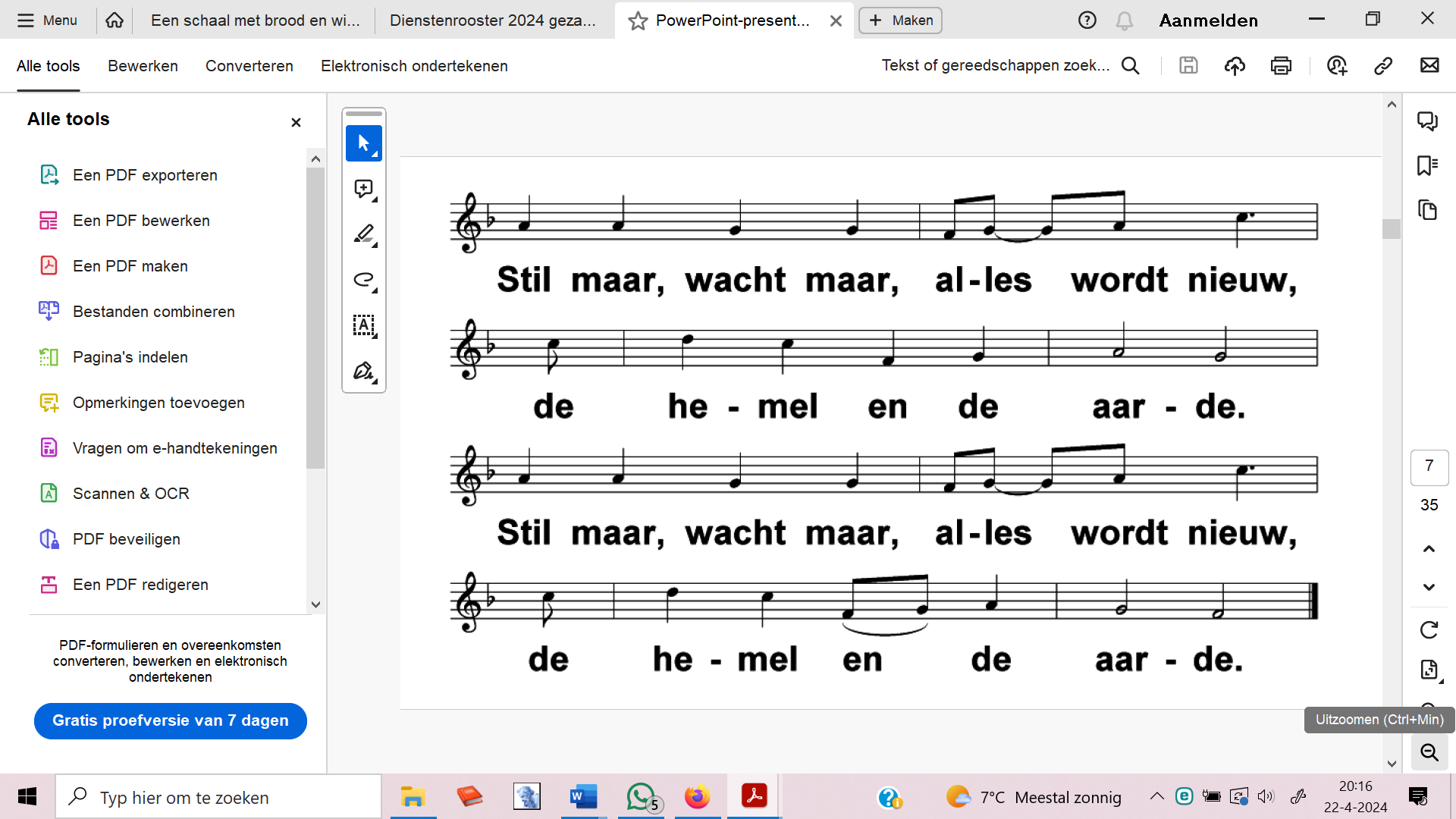This screenshot has height=819, width=1456.
Task: Select the text box tool
Action: (x=364, y=325)
